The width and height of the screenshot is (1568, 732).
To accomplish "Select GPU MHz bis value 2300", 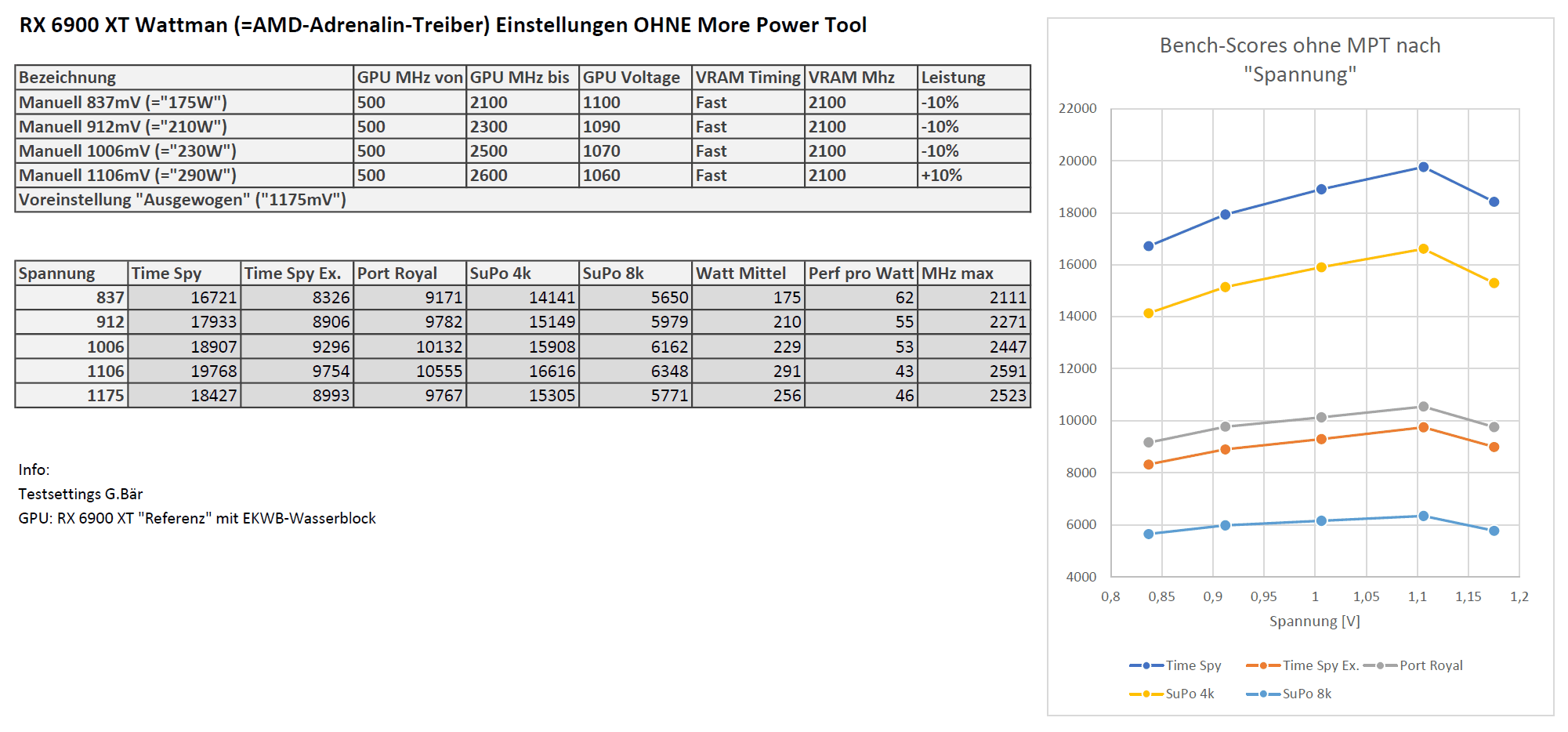I will [x=523, y=126].
